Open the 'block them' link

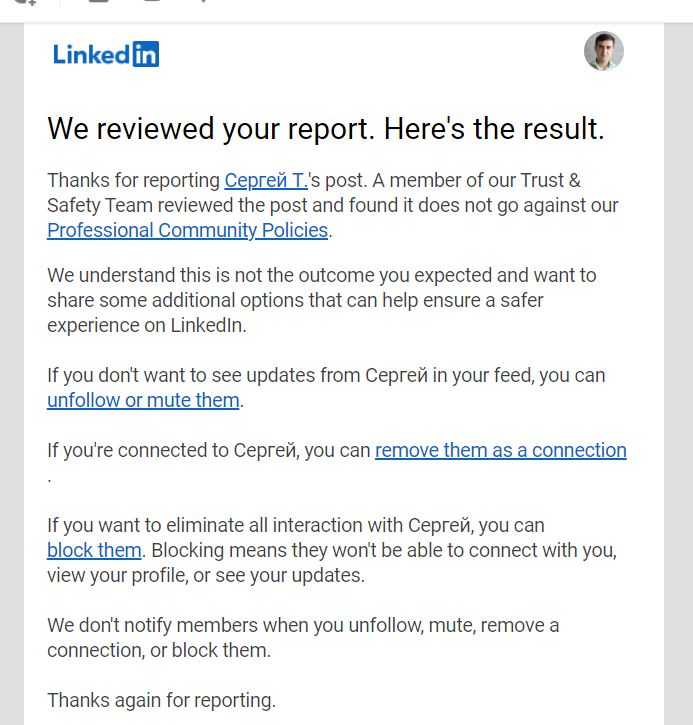point(94,550)
